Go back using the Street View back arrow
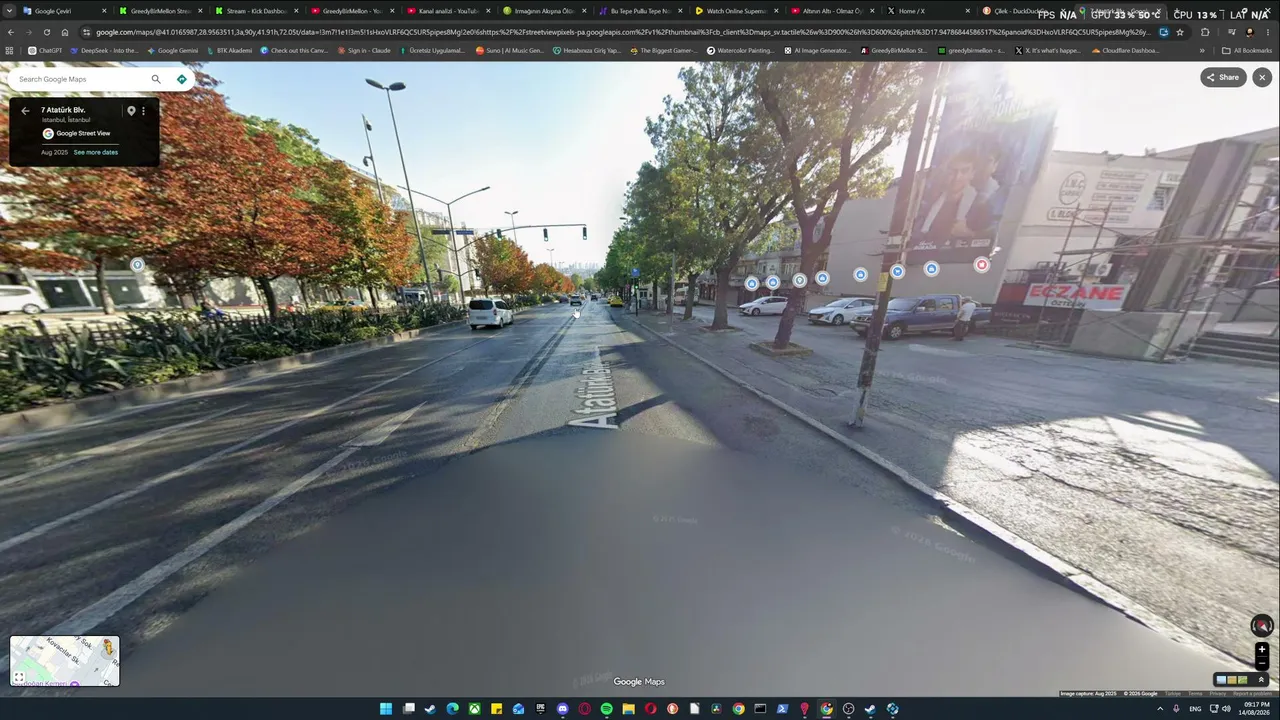Viewport: 1280px width, 720px height. (25, 111)
